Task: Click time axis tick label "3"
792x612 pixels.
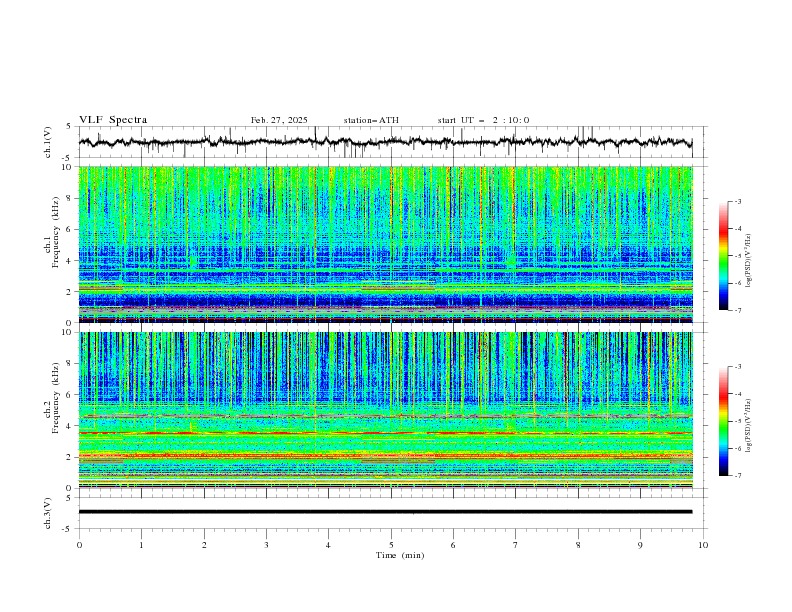Action: (x=266, y=545)
